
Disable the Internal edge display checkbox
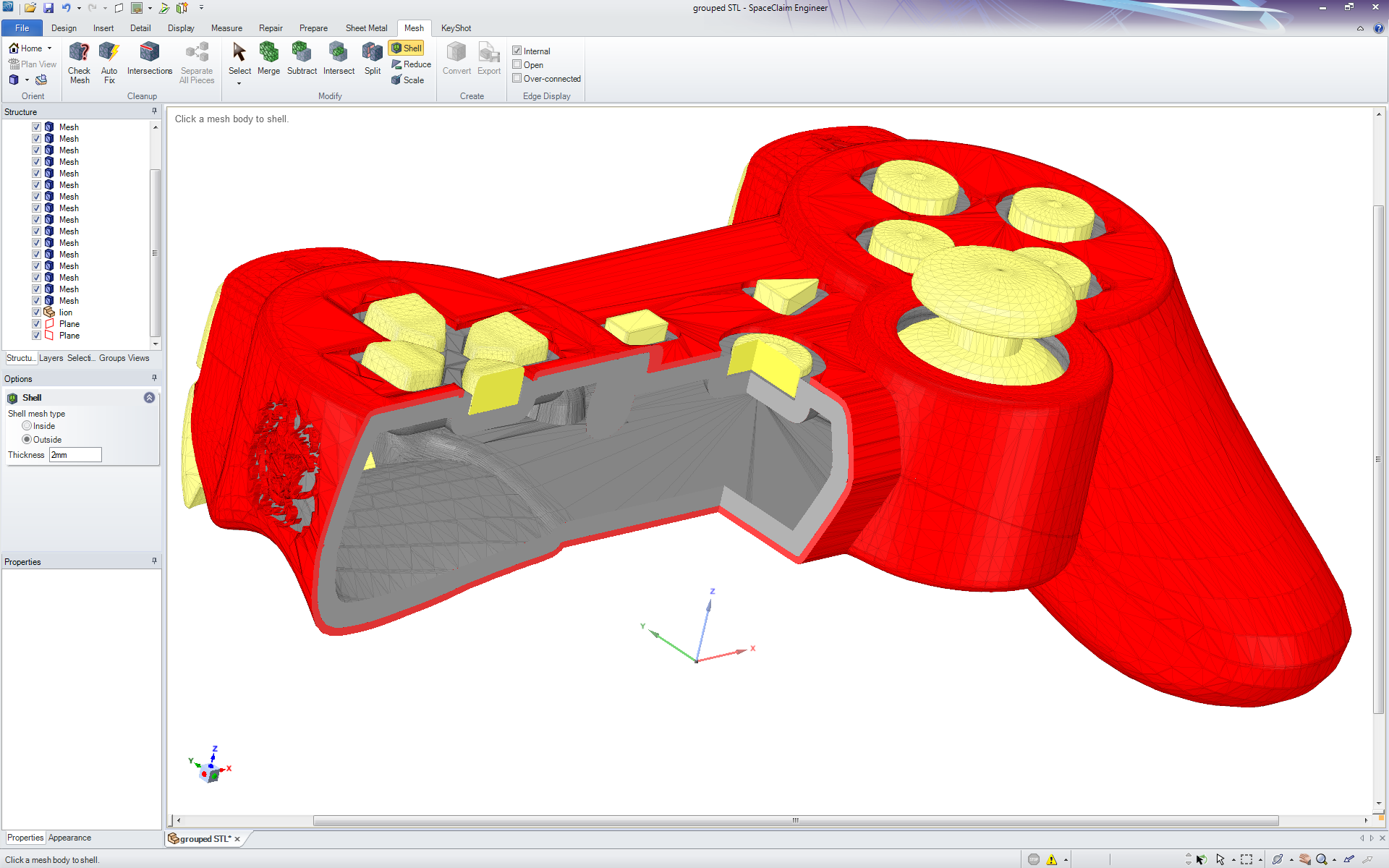(517, 51)
